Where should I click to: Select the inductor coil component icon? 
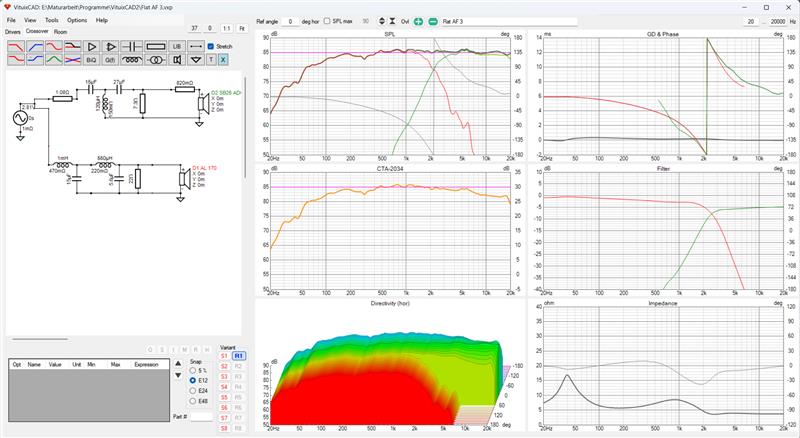click(x=132, y=60)
